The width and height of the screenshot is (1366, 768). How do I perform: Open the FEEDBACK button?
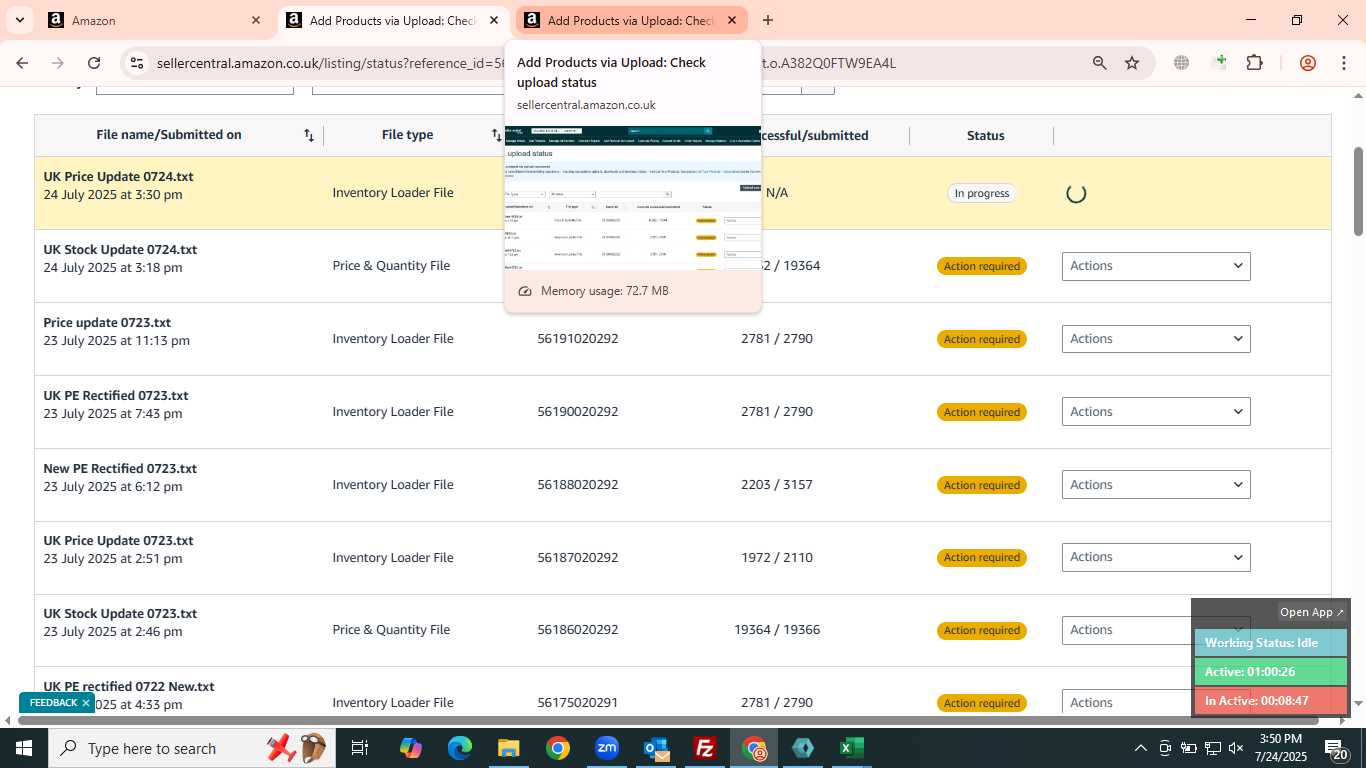point(52,703)
